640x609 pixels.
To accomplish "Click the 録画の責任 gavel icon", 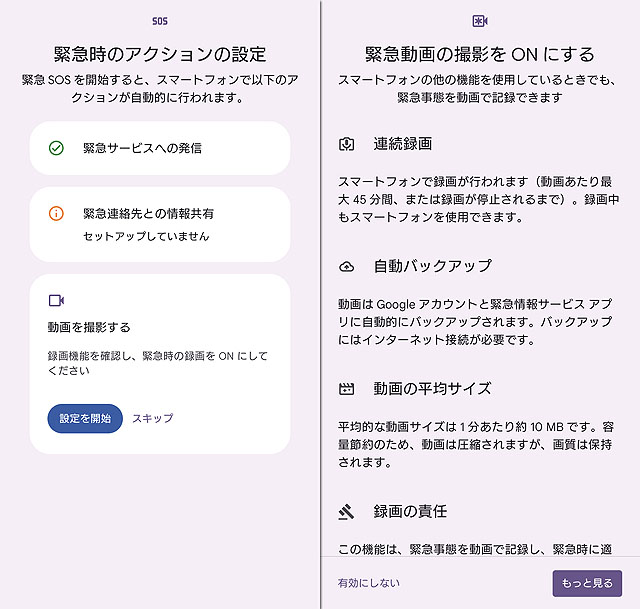I will pos(347,511).
